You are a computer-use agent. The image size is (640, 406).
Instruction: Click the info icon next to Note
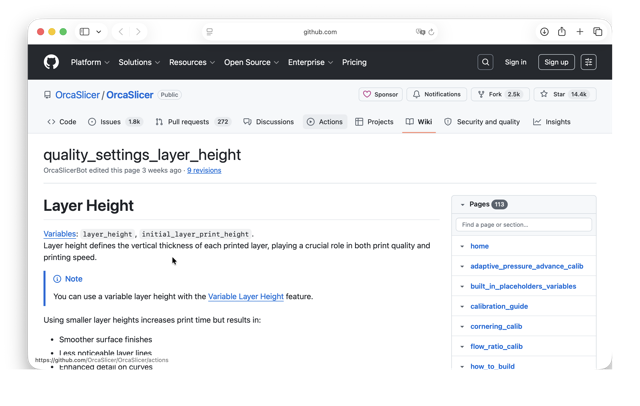point(57,279)
